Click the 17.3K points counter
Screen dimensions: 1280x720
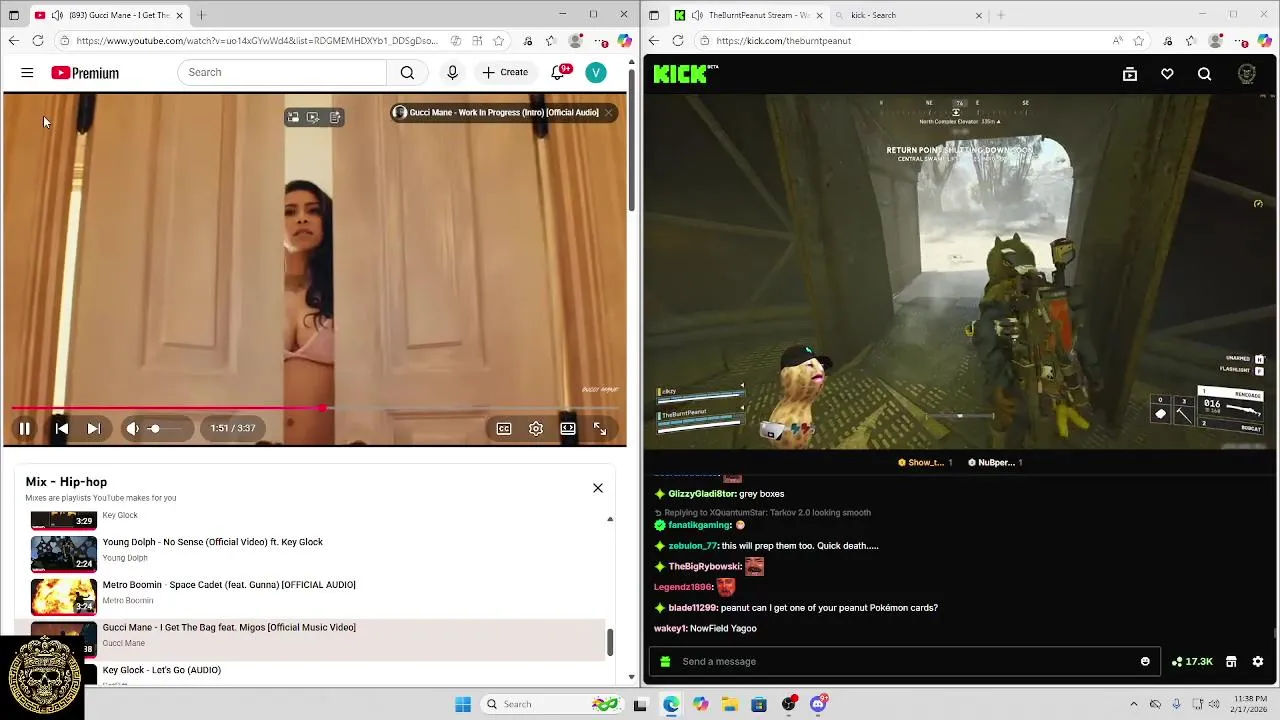(1192, 661)
